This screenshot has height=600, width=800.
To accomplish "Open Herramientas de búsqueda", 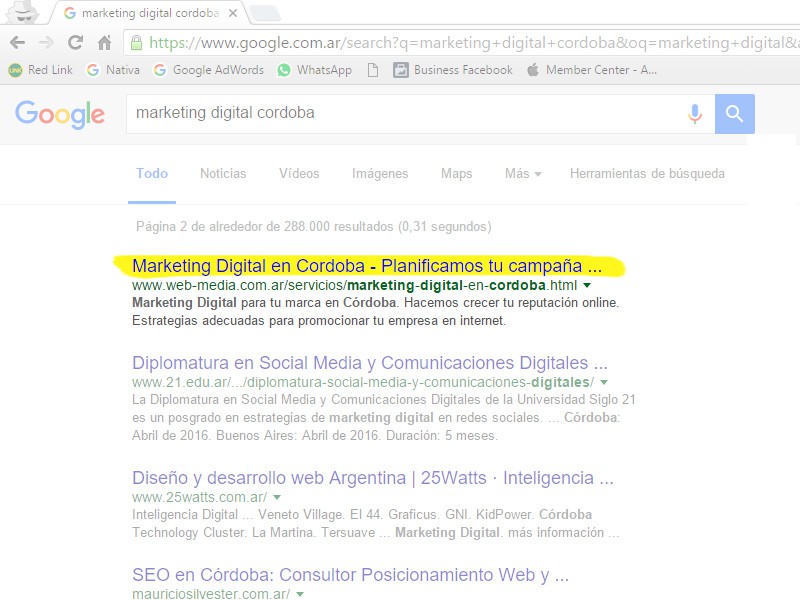I will click(x=647, y=173).
